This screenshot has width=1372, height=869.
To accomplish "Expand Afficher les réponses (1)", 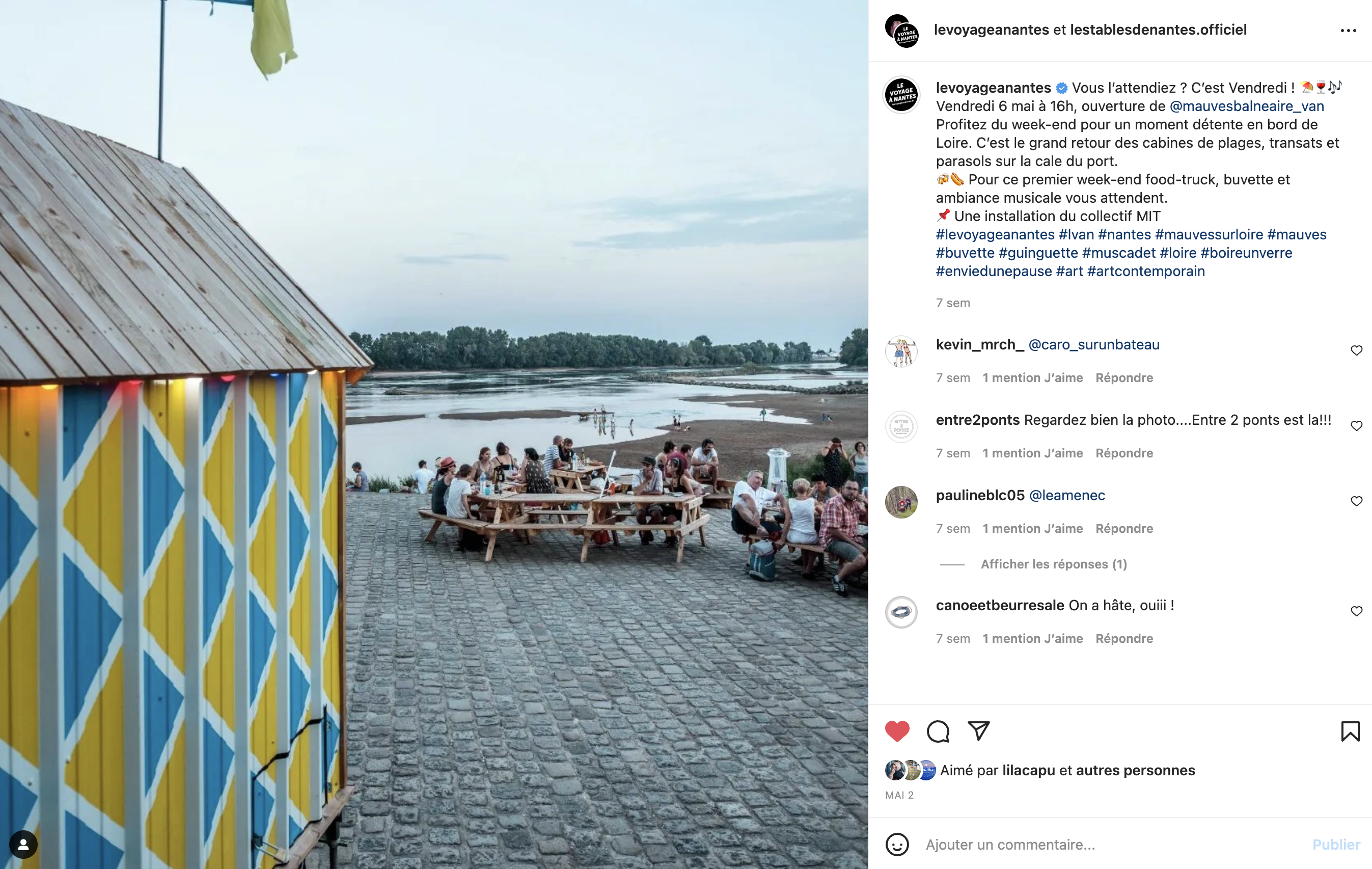I will (x=1054, y=564).
